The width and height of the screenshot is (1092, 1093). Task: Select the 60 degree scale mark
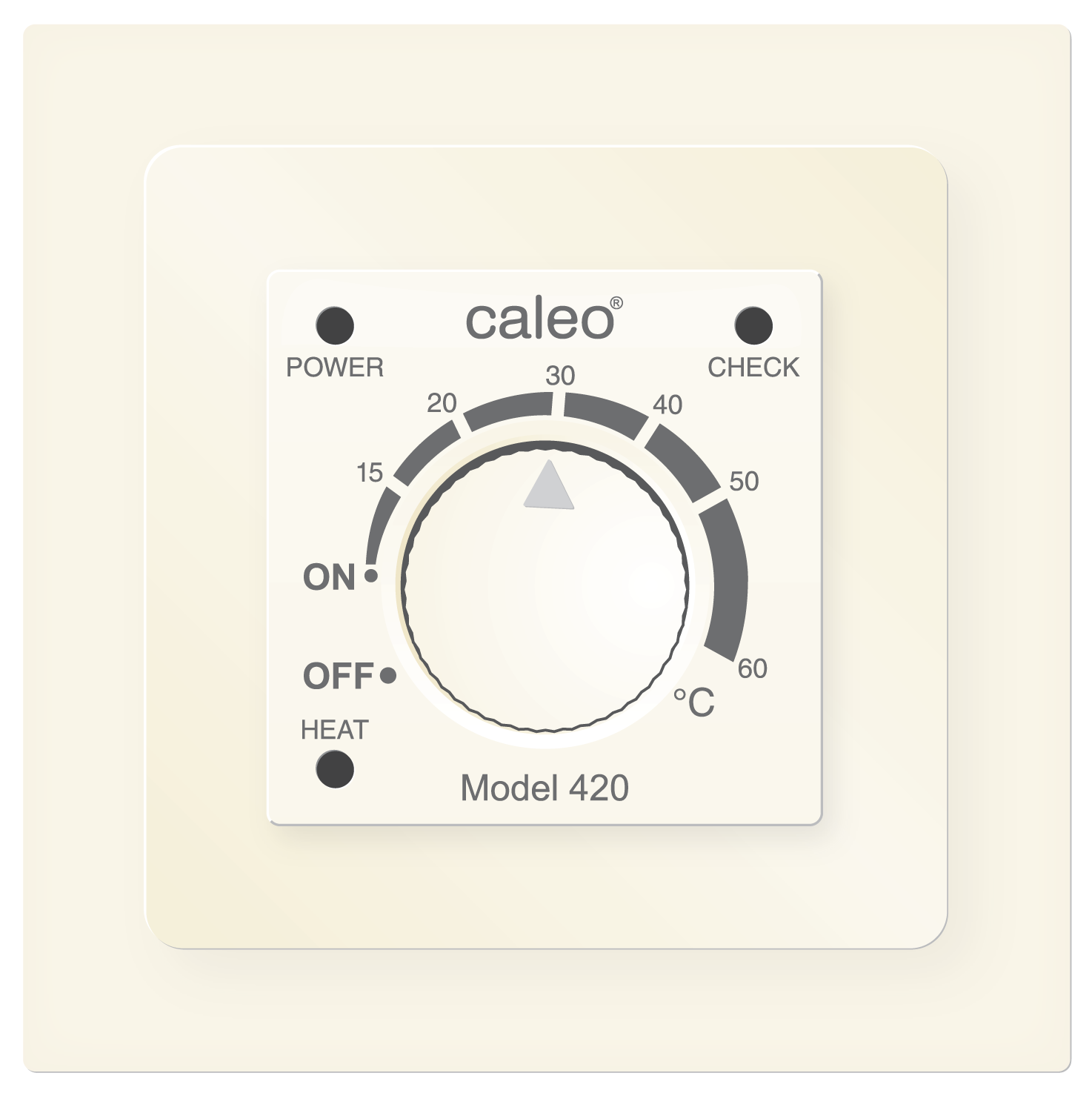pyautogui.click(x=753, y=668)
